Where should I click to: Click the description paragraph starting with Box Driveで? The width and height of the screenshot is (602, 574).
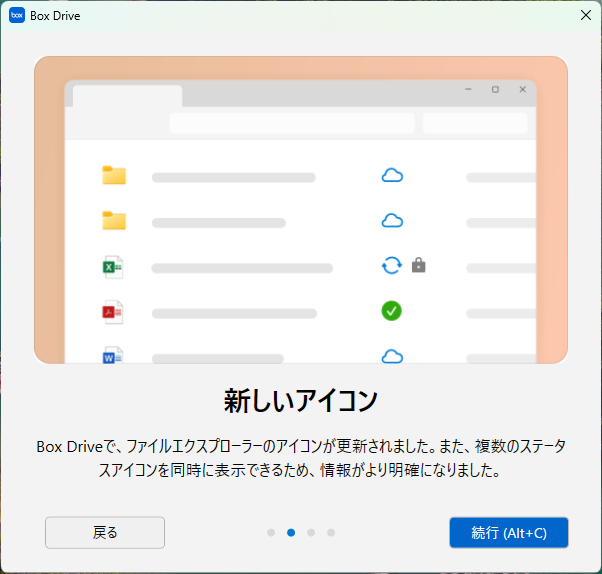pyautogui.click(x=301, y=458)
